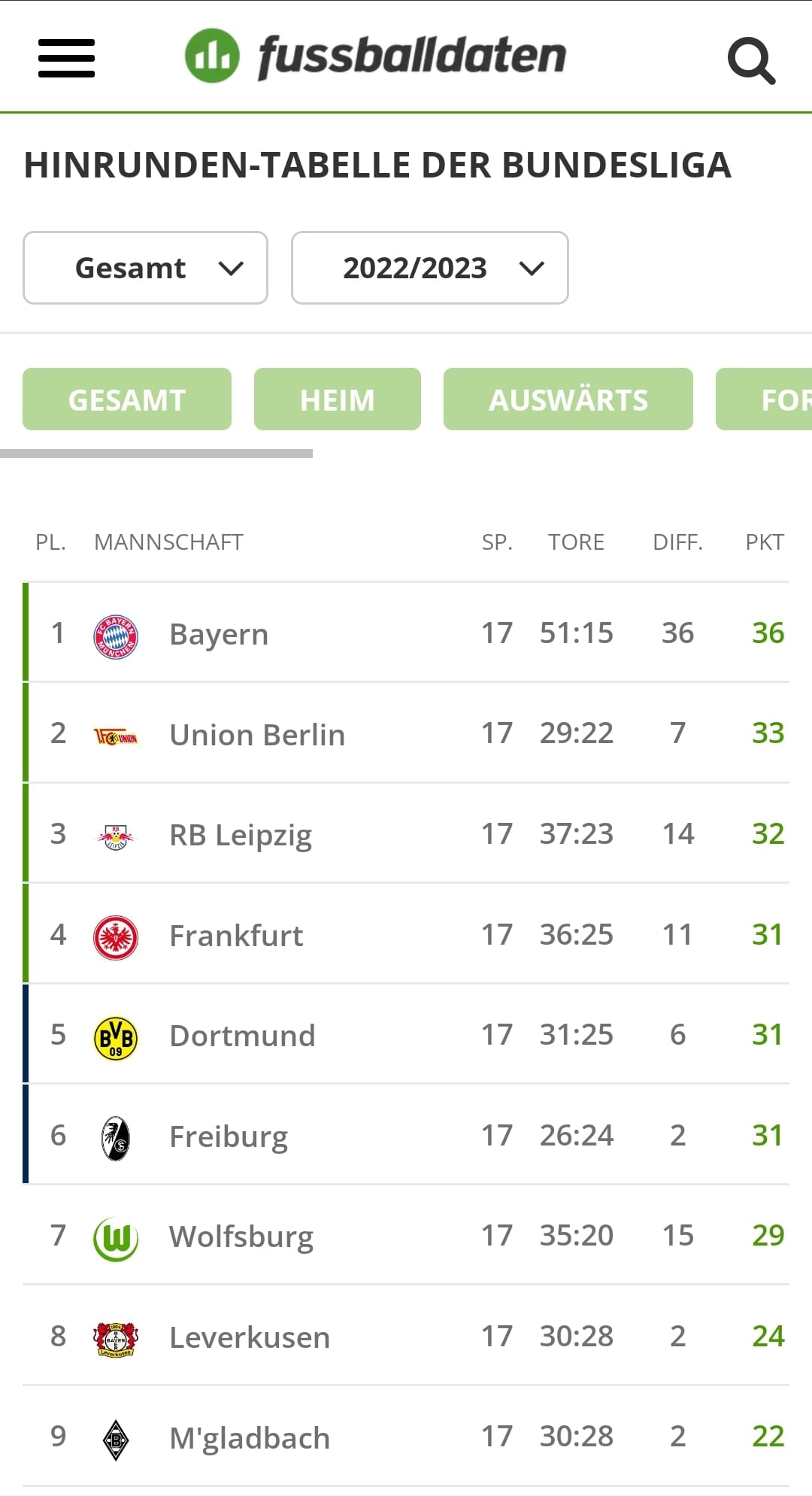Click the Eintracht Frankfurt eagle crest
812x1496 pixels.
point(116,937)
